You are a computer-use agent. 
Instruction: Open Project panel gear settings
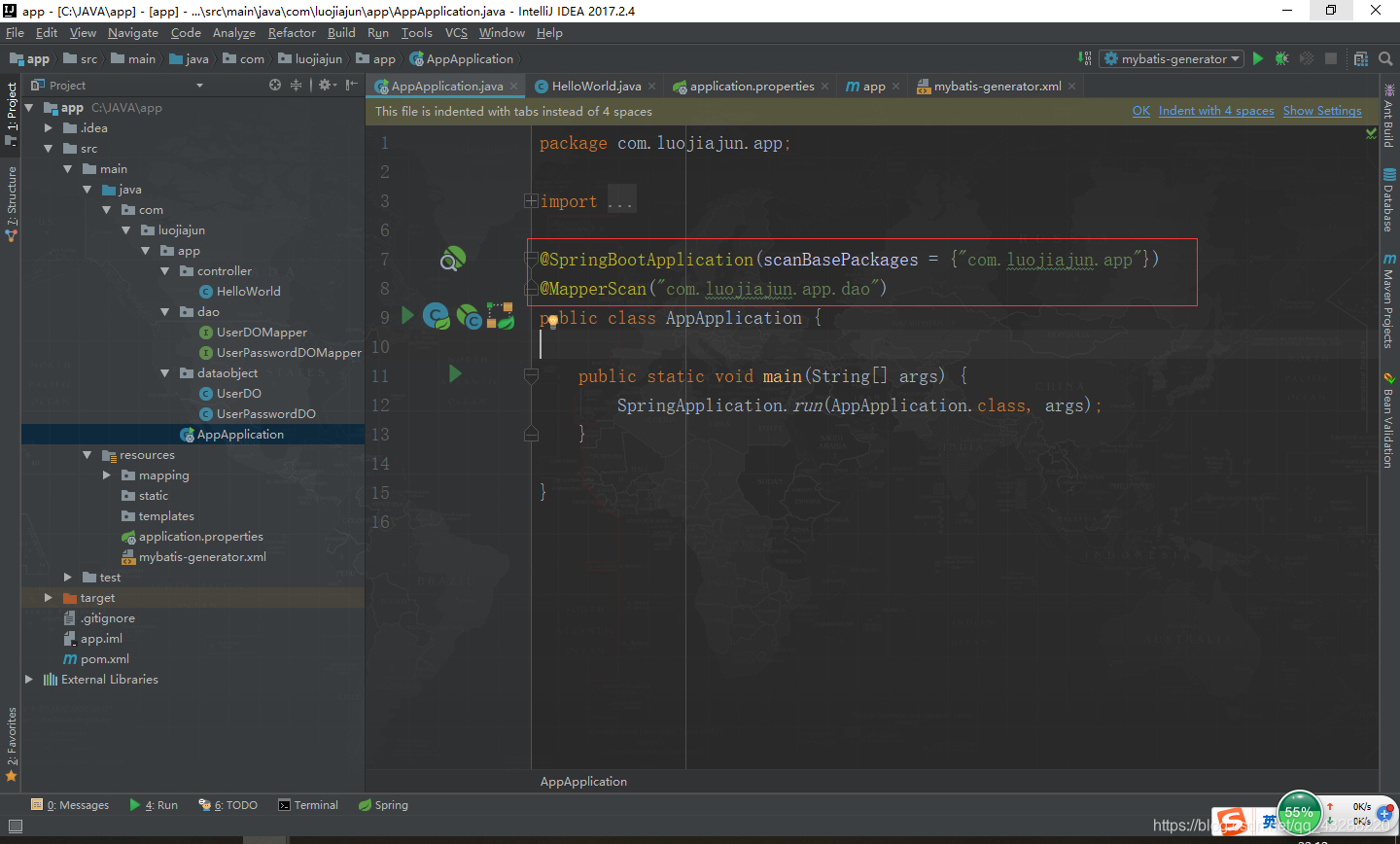[x=328, y=85]
